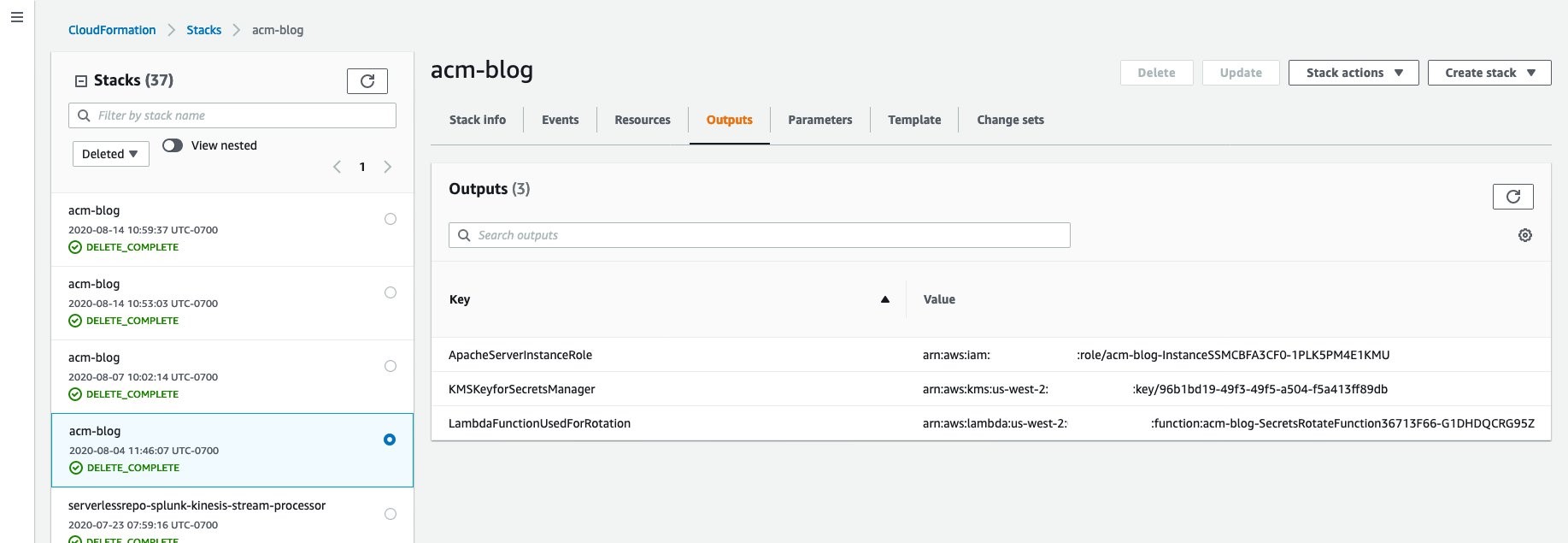Viewport: 1568px width, 543px height.
Task: Click page number 1 in stacks pagination
Action: pos(362,167)
